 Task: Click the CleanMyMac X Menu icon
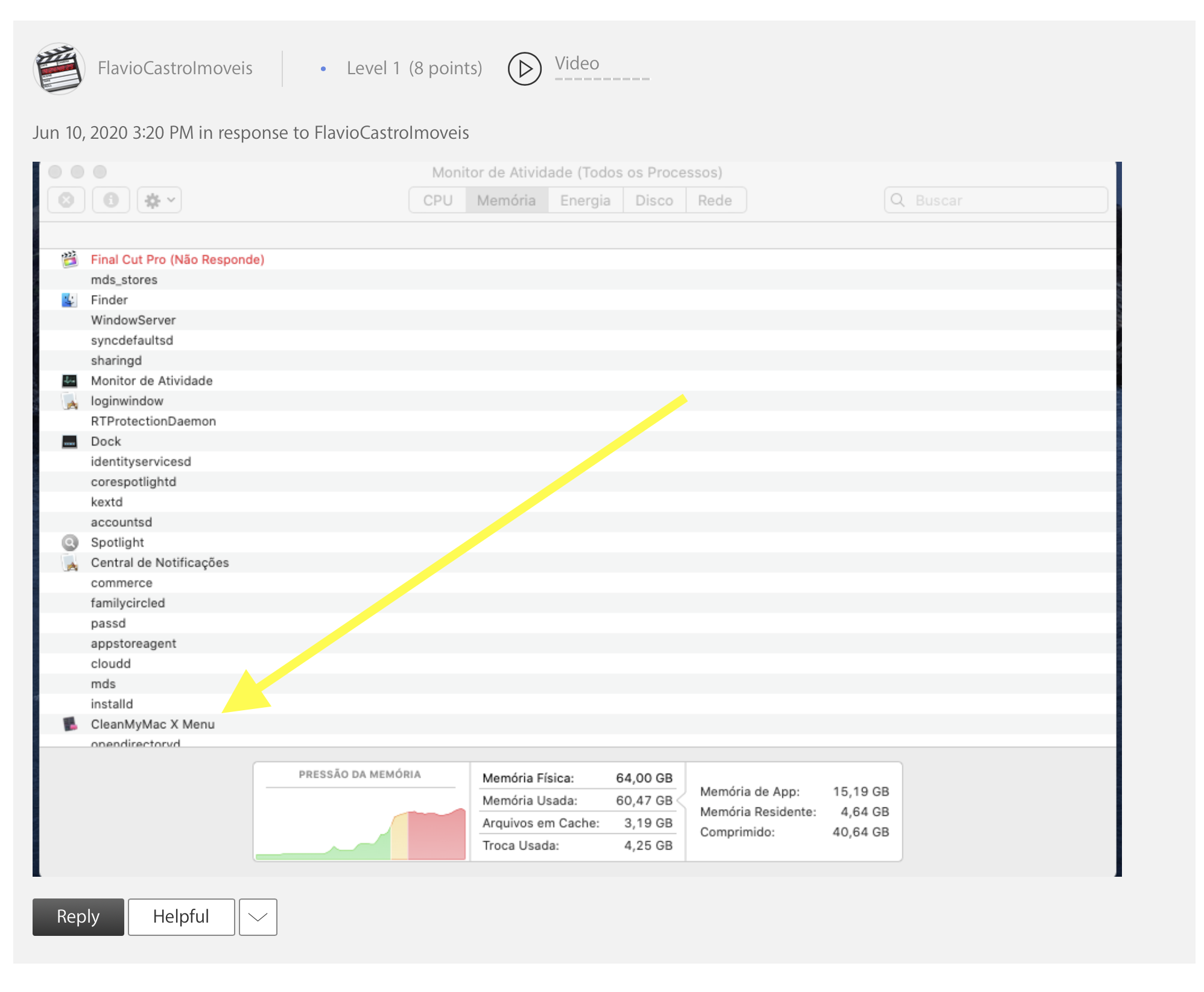tap(70, 724)
